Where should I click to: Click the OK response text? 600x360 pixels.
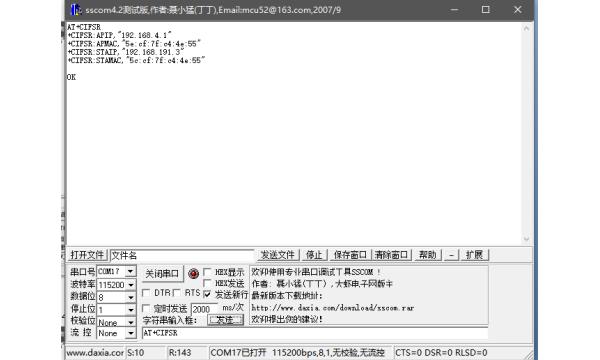(x=71, y=77)
